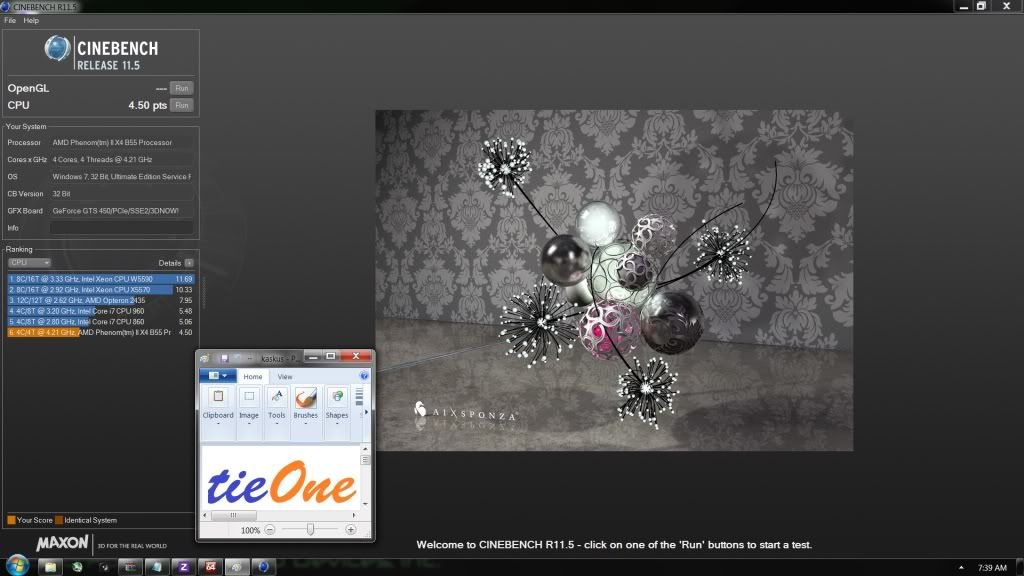Click the empty Info input field
The width and height of the screenshot is (1024, 576).
pyautogui.click(x=121, y=228)
